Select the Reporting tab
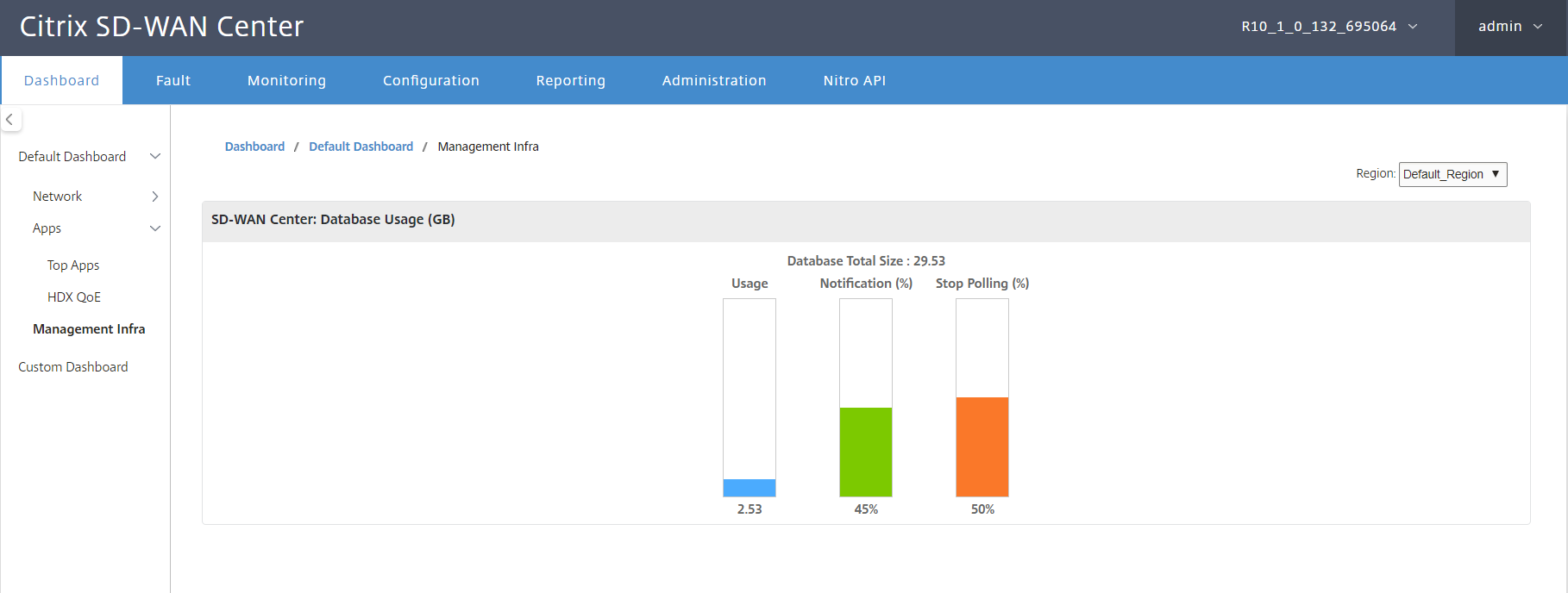This screenshot has height=593, width=1568. [x=571, y=80]
